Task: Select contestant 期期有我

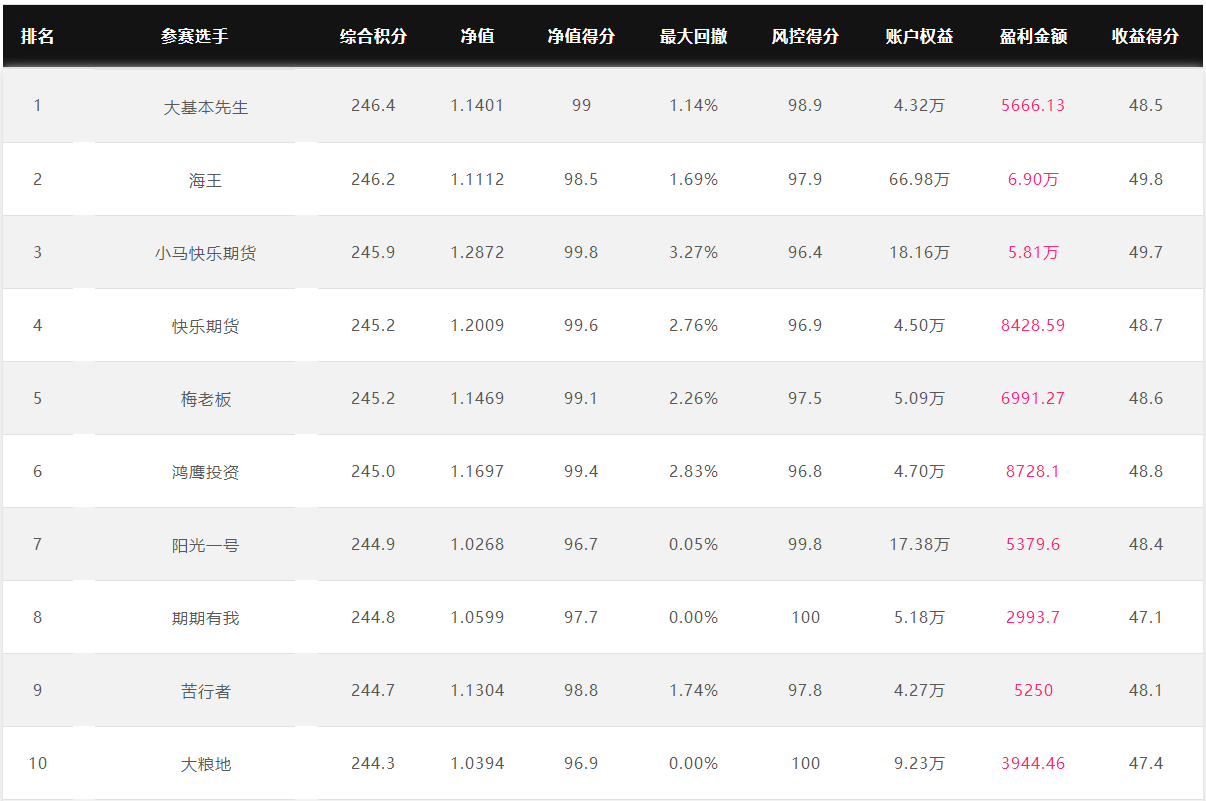Action: (x=205, y=618)
